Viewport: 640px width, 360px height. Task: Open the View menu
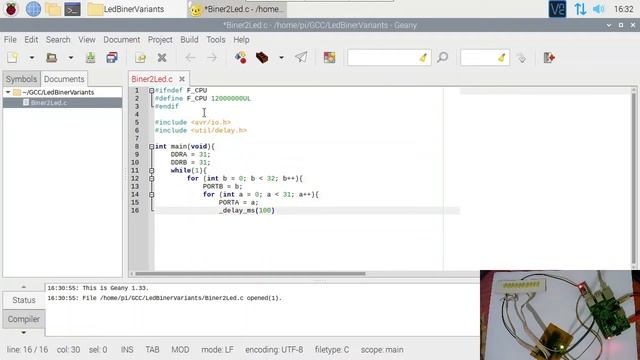click(x=87, y=40)
